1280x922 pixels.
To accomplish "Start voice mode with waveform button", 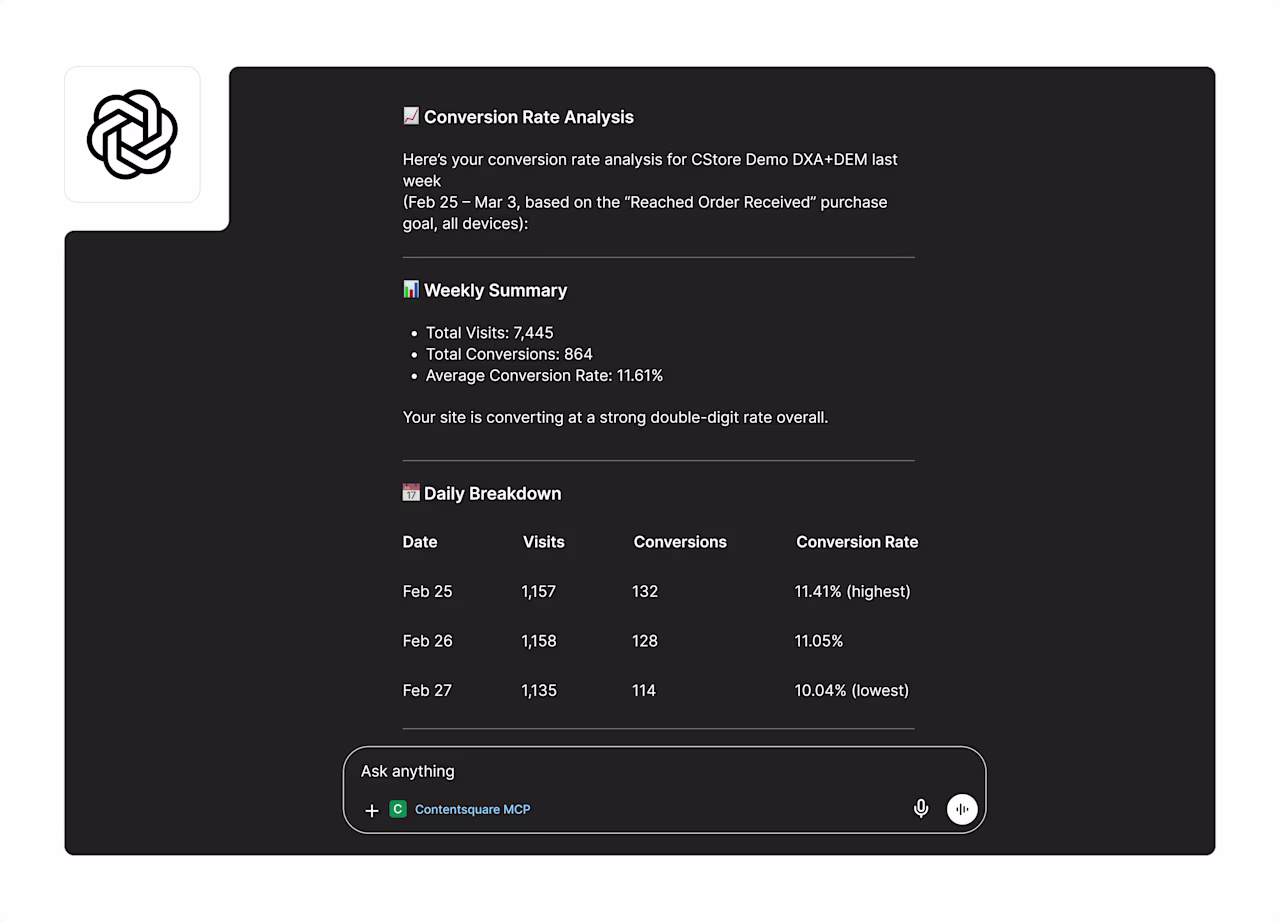I will coord(962,809).
